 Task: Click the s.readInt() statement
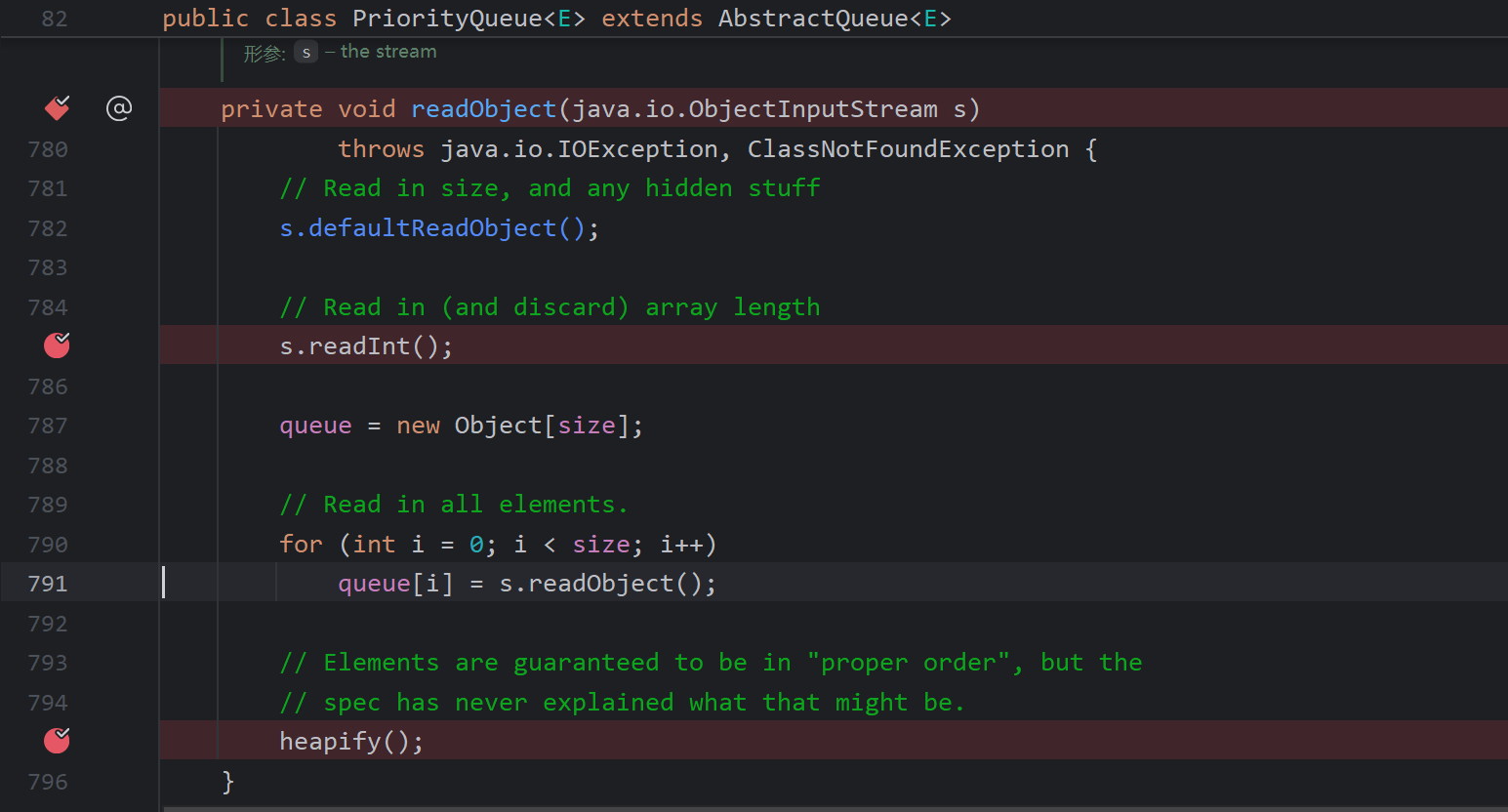click(x=366, y=346)
